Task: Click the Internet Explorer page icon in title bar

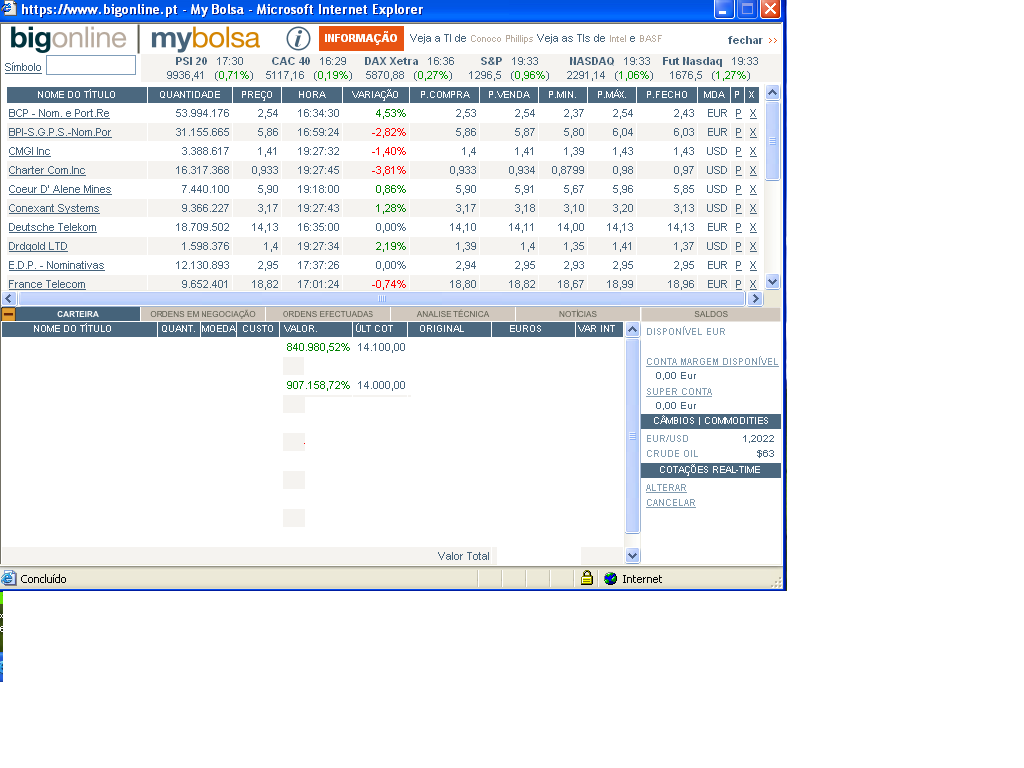Action: point(10,8)
